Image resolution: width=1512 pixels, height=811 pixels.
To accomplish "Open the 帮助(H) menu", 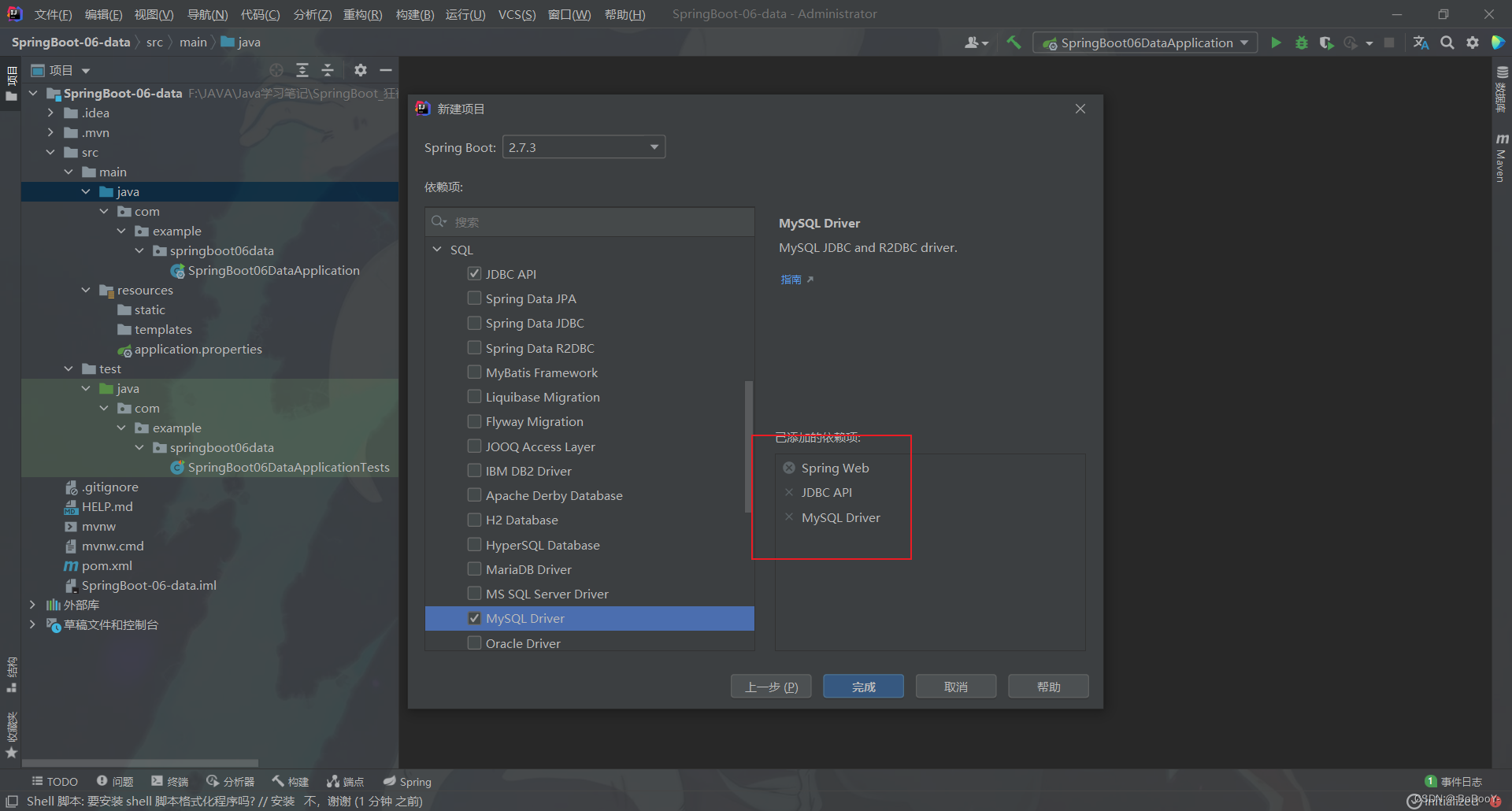I will point(624,14).
